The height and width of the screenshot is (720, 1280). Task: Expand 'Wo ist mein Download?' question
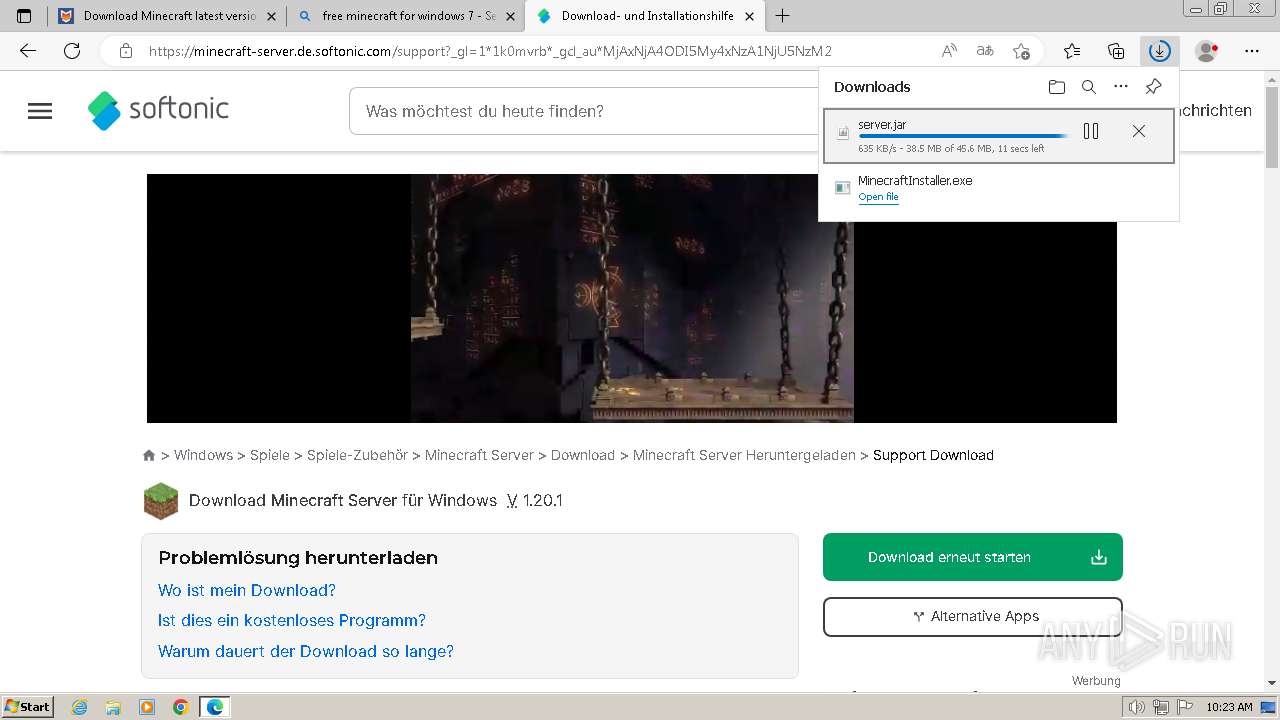[247, 590]
